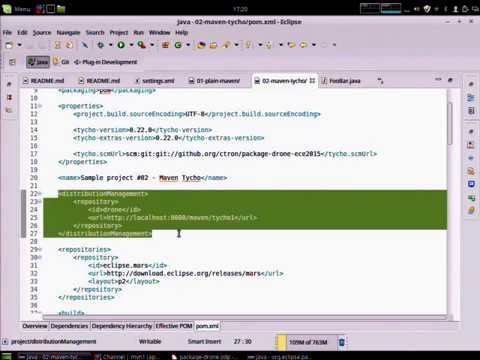The width and height of the screenshot is (480, 360).
Task: Switch to the settings.xml editor tab
Action: [x=155, y=81]
